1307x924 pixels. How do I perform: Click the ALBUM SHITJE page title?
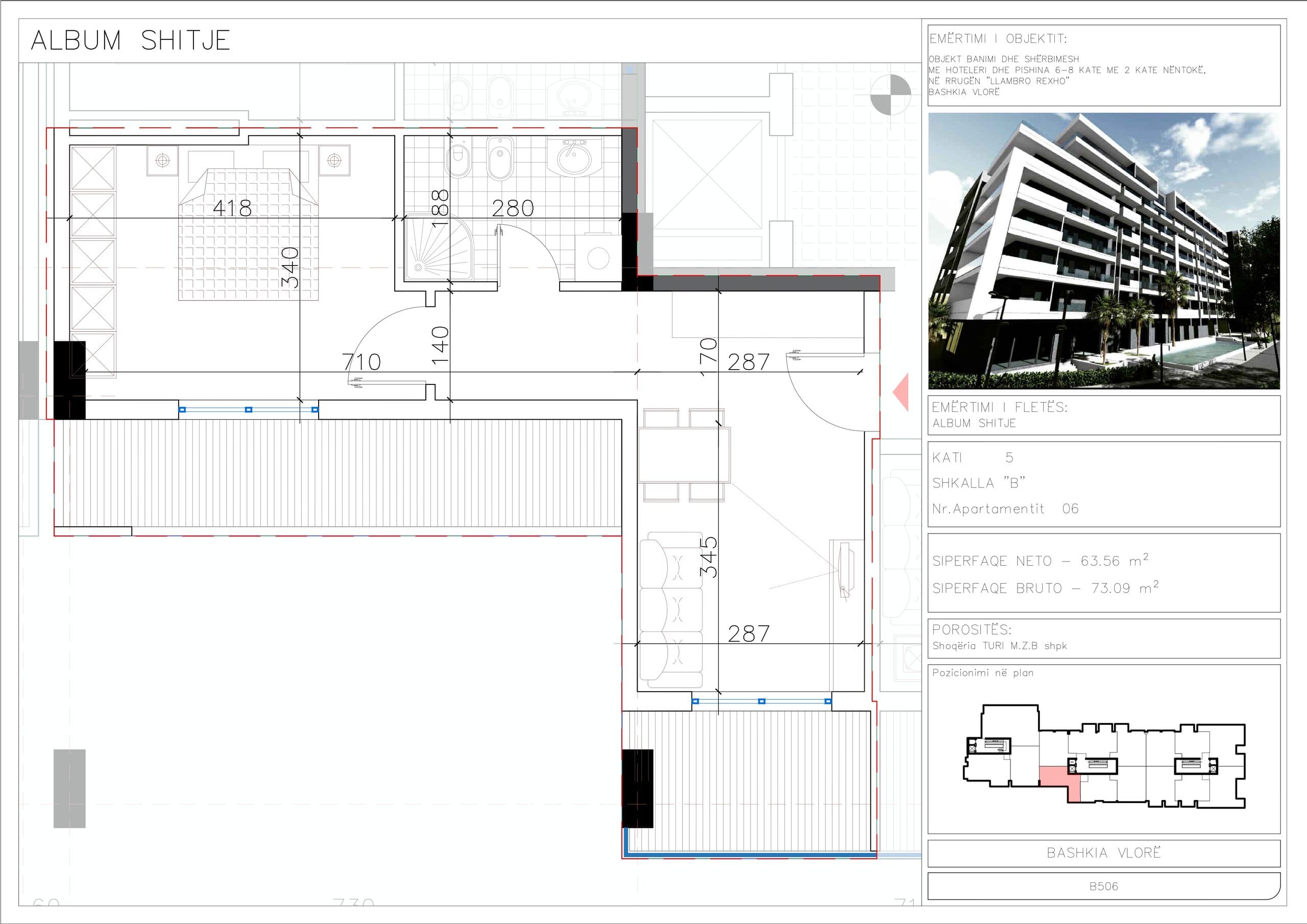pyautogui.click(x=130, y=40)
